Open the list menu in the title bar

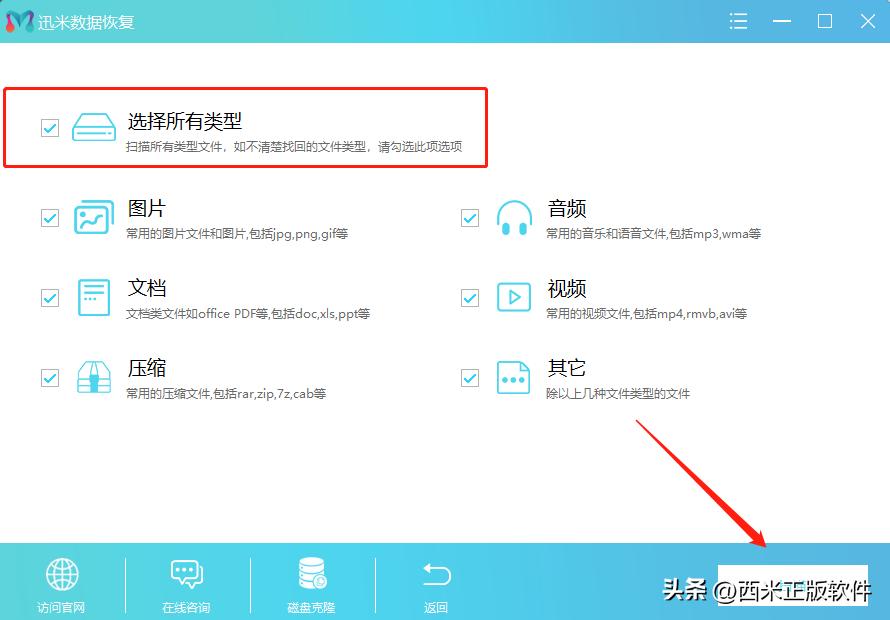[738, 20]
